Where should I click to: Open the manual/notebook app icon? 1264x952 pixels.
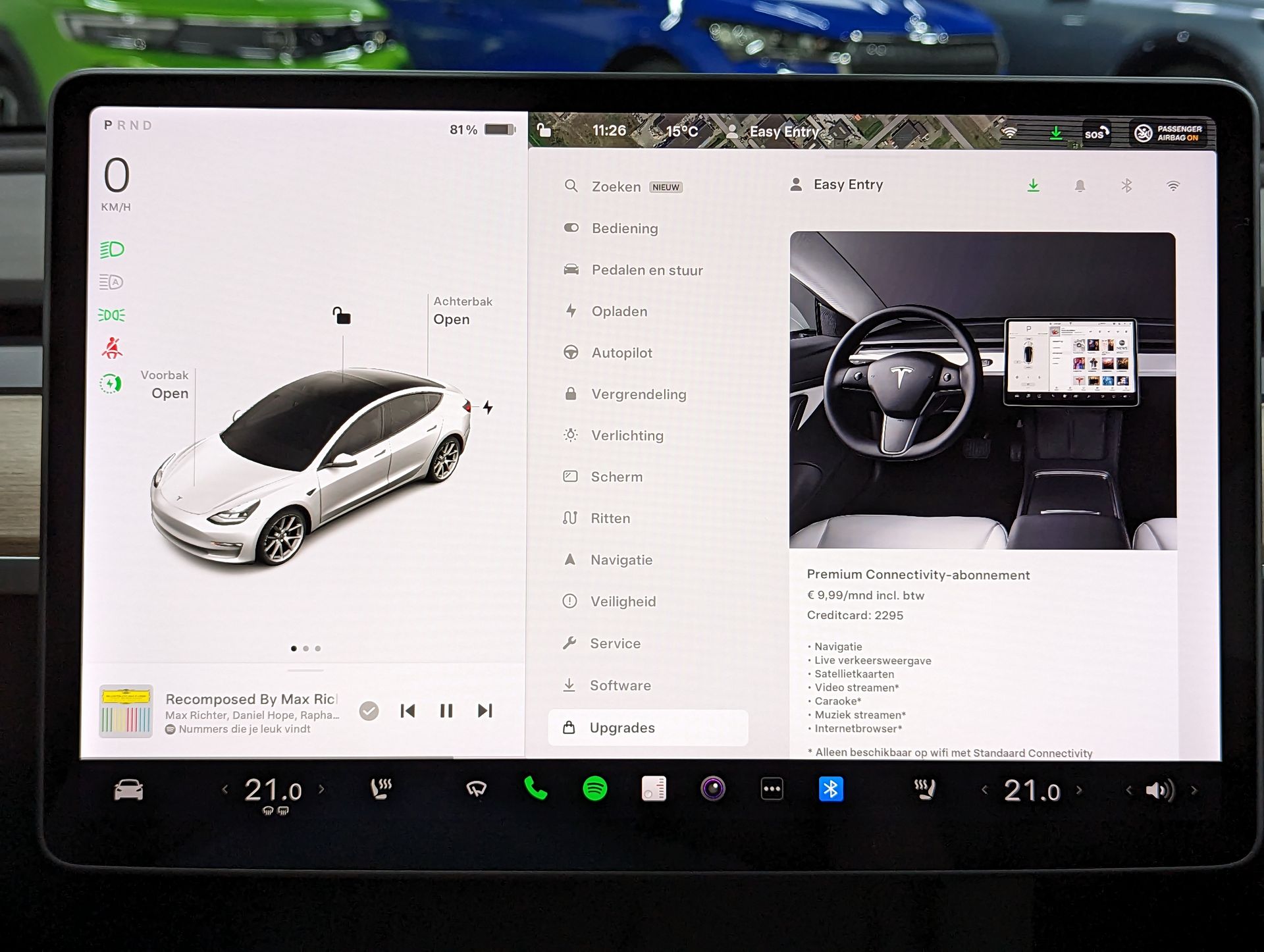click(654, 788)
